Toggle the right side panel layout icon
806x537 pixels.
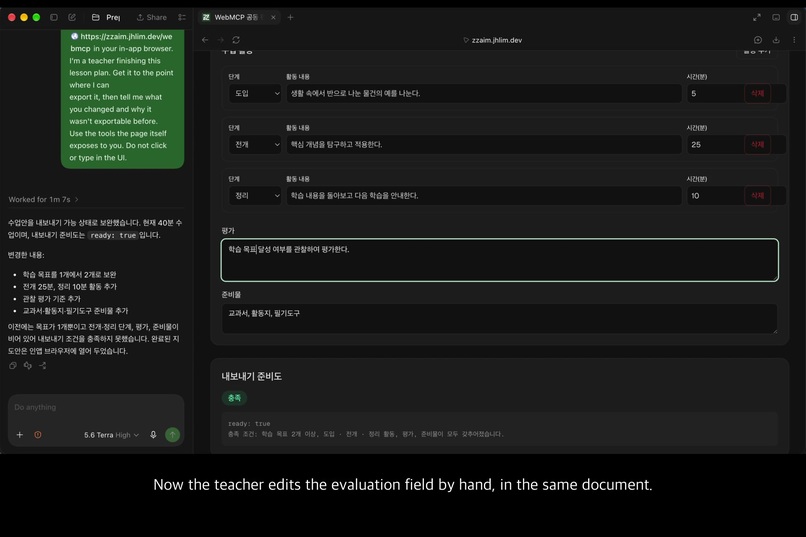[x=794, y=17]
